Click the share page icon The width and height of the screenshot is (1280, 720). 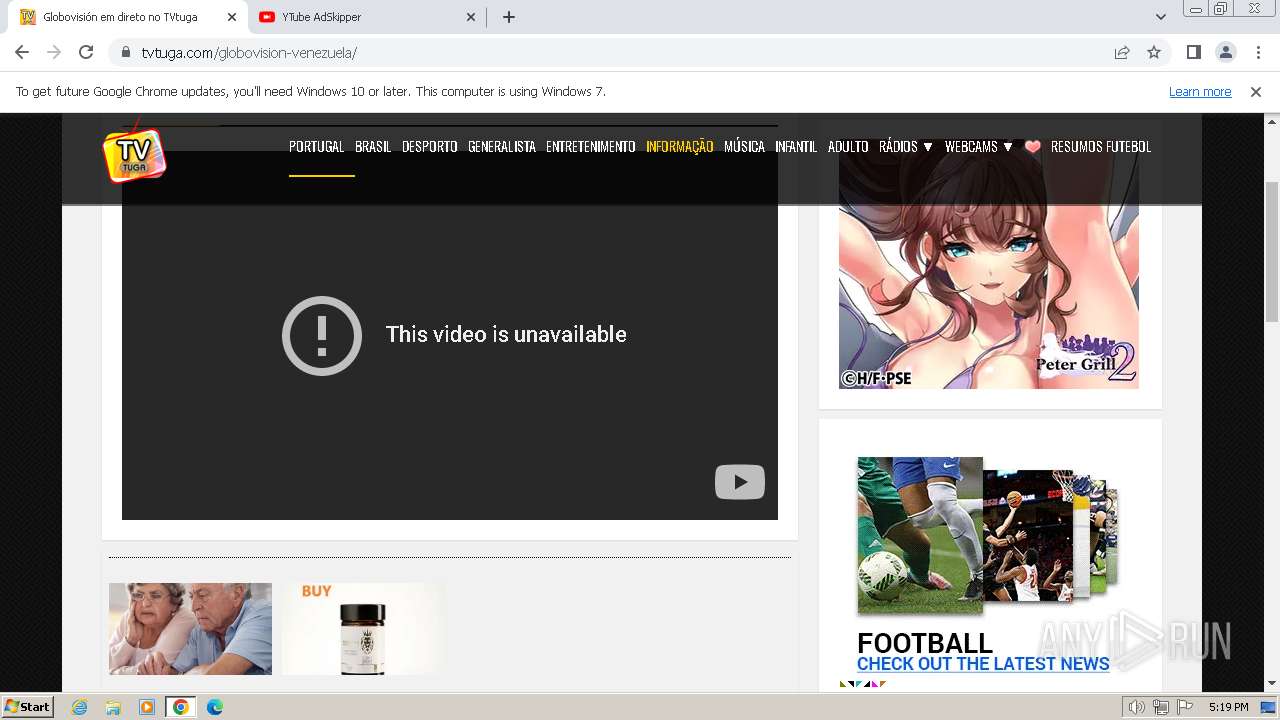point(1122,53)
